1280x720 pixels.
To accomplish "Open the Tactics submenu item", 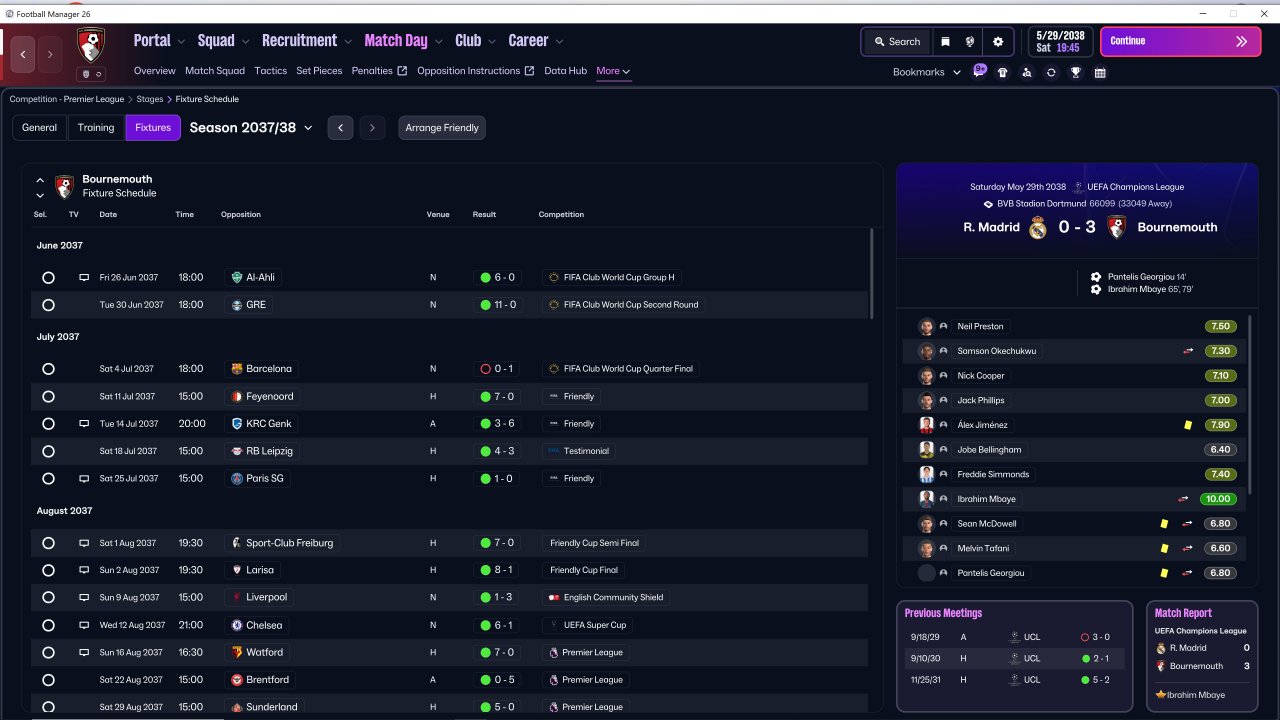I will point(271,71).
